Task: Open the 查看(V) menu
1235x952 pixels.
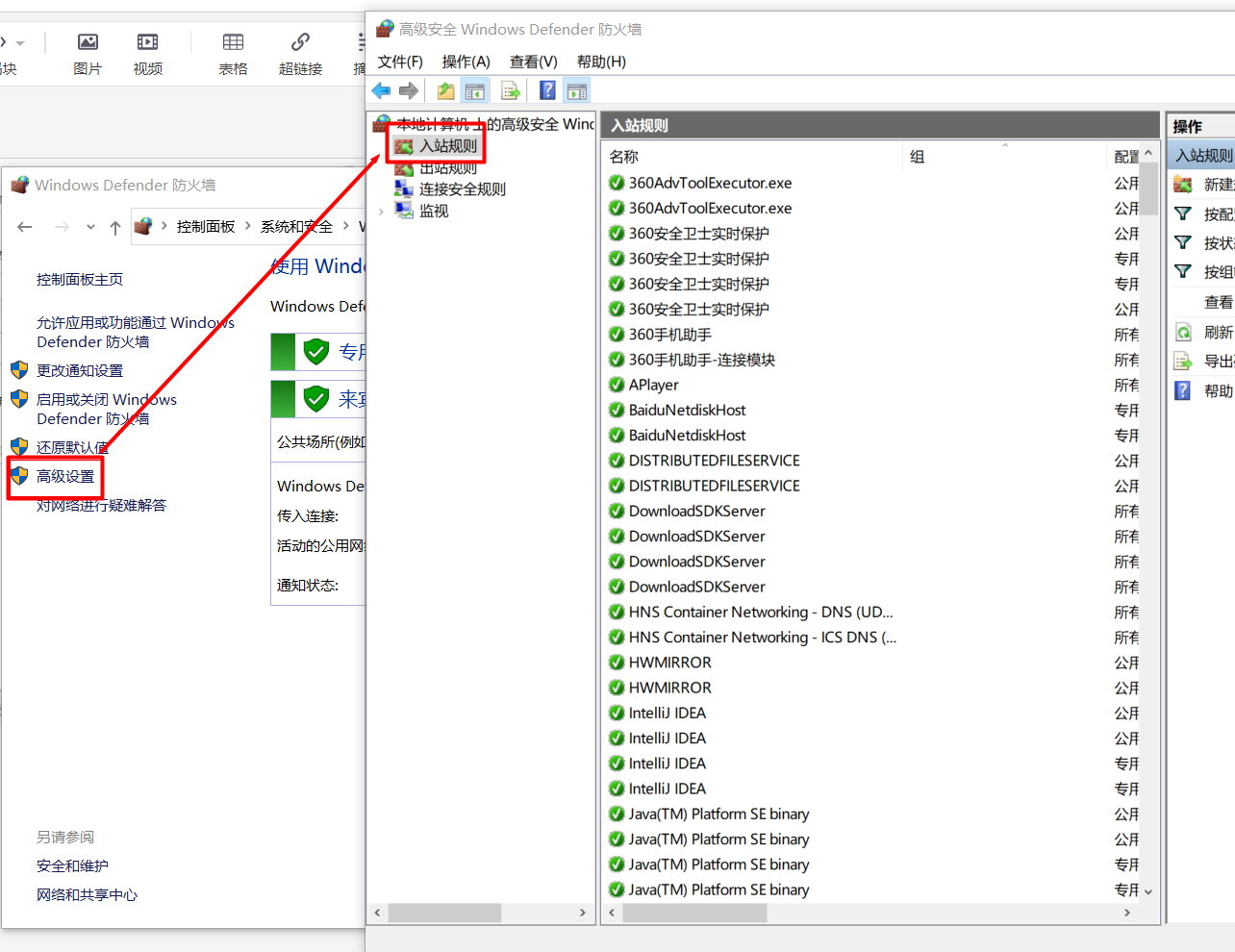Action: 533,62
